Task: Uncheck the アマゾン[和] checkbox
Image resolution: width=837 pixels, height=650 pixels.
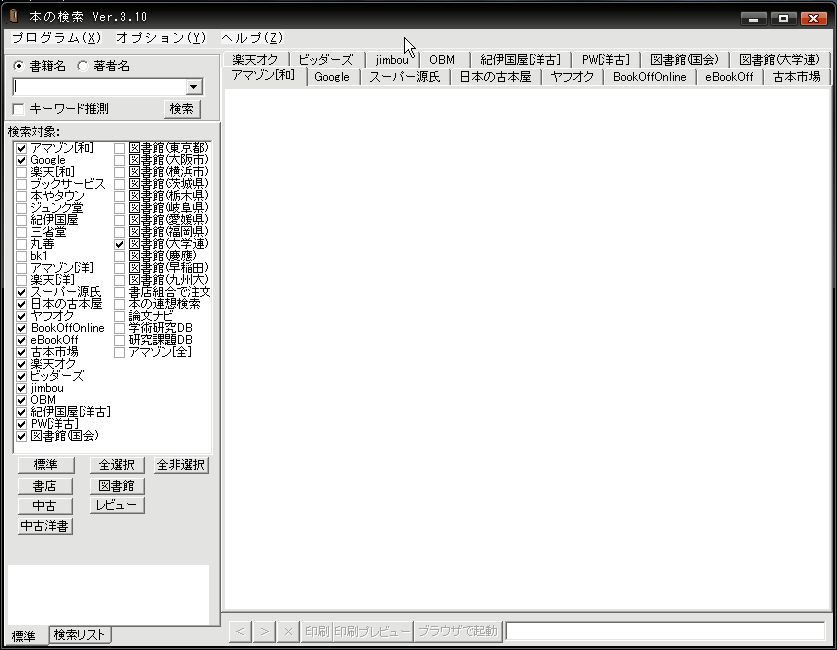Action: [x=21, y=148]
